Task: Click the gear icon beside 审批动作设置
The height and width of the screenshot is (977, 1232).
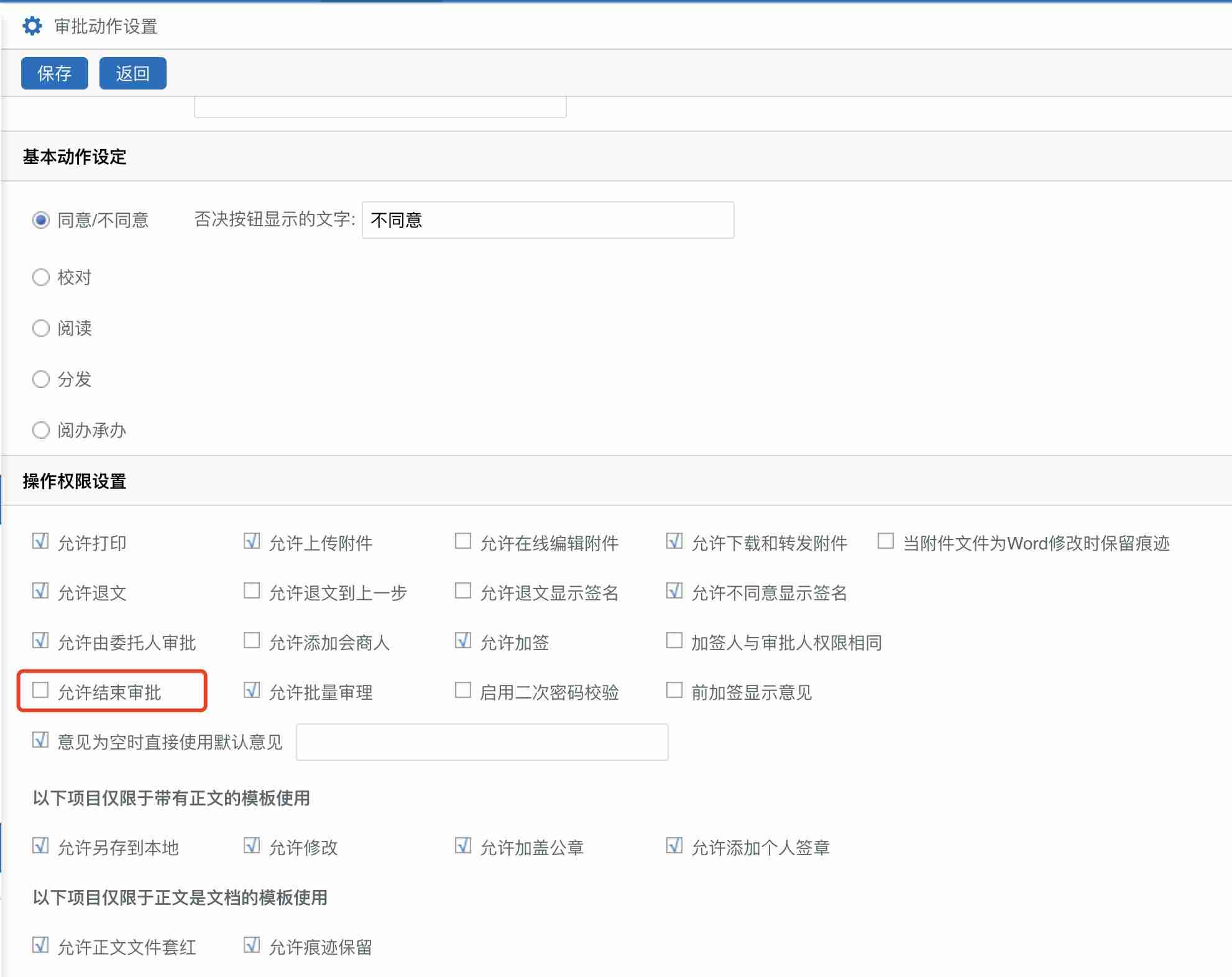Action: [x=32, y=26]
